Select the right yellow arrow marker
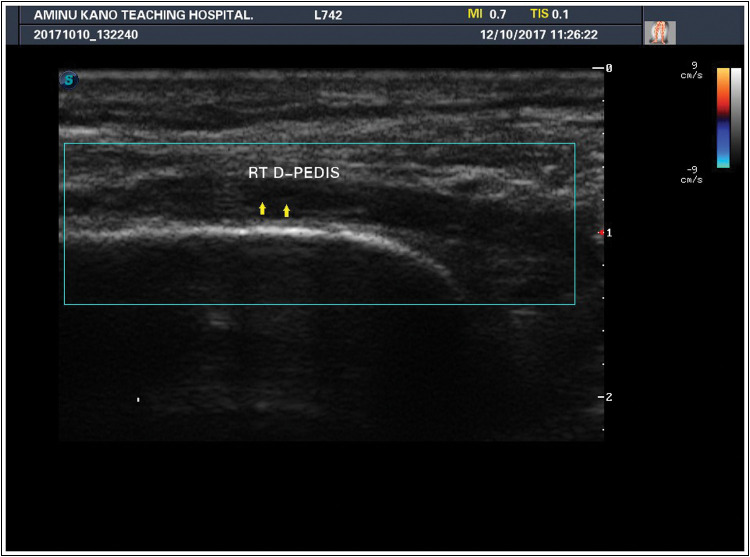The width and height of the screenshot is (750, 557). pos(287,210)
